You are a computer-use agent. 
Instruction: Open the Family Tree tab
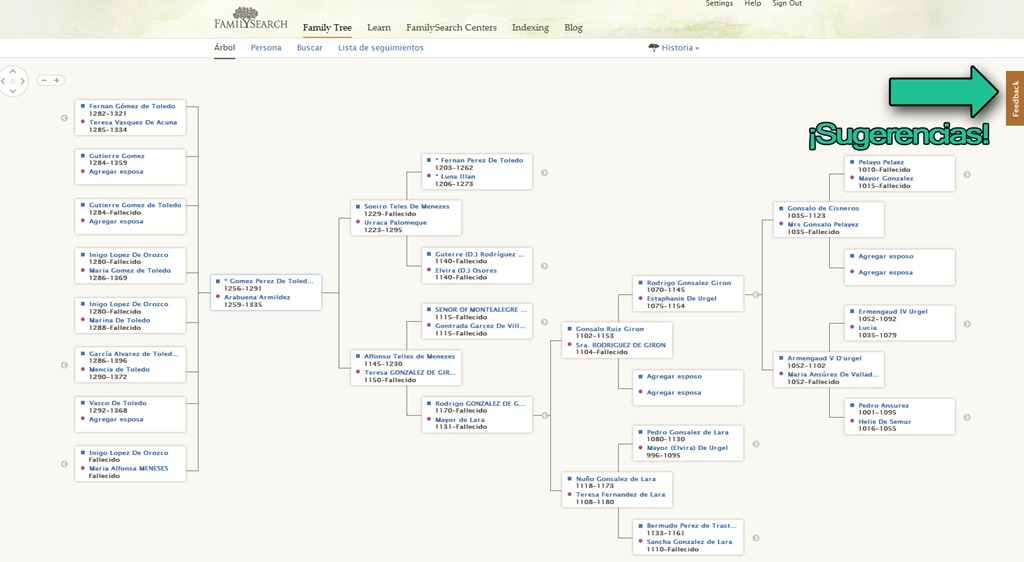(327, 27)
